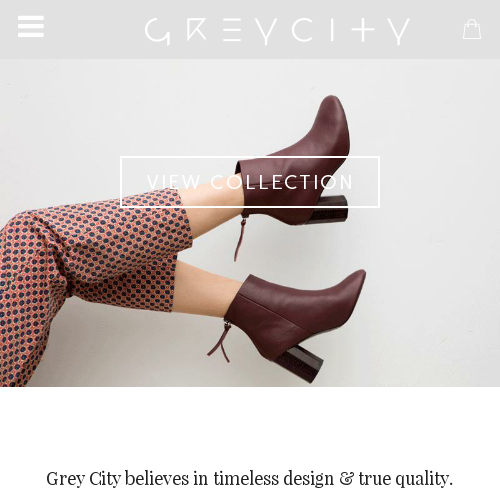Click the block heel of lower boot
Viewport: 500px width, 500px height.
302,364
